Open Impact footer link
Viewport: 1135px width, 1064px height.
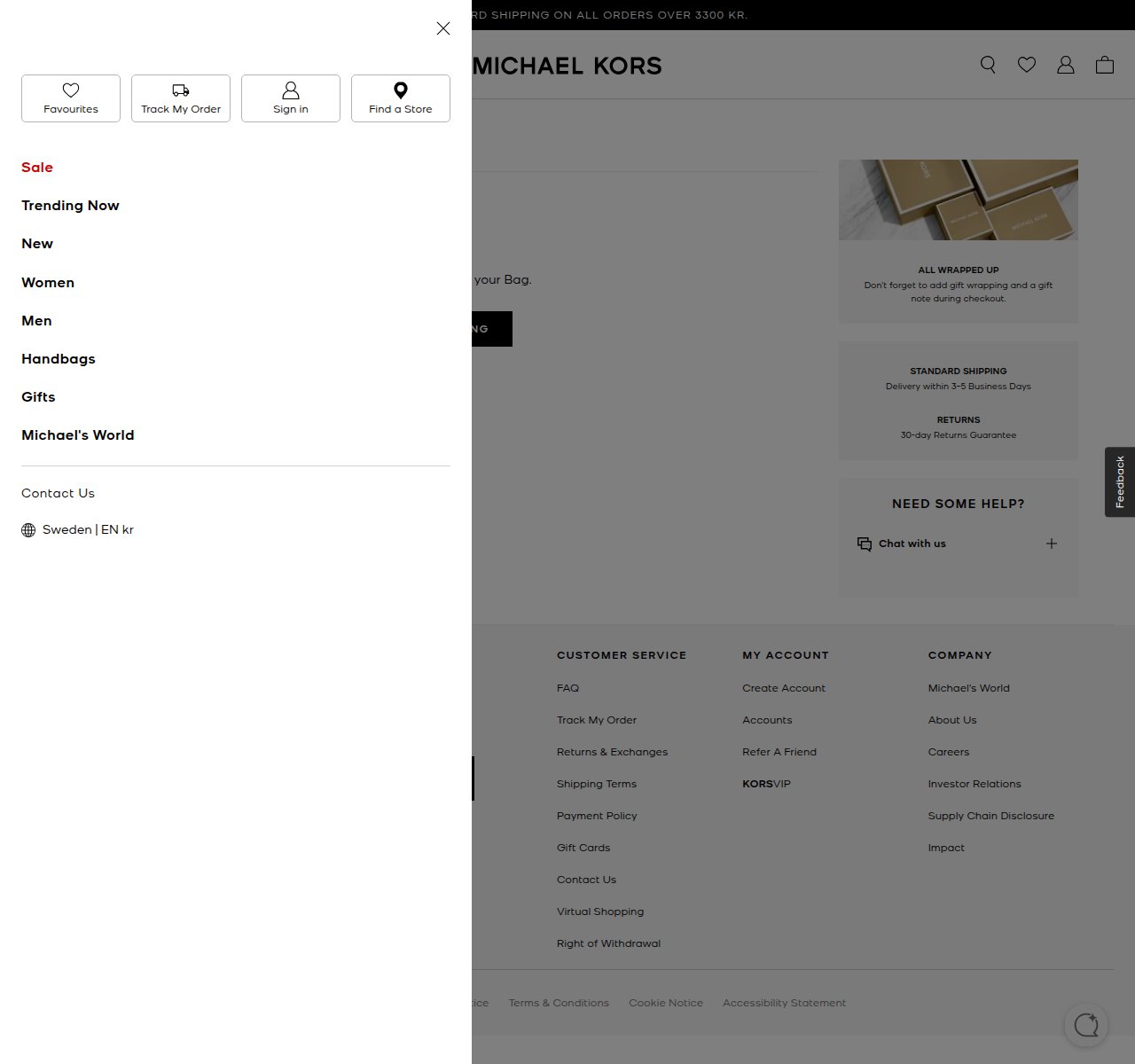click(x=946, y=848)
